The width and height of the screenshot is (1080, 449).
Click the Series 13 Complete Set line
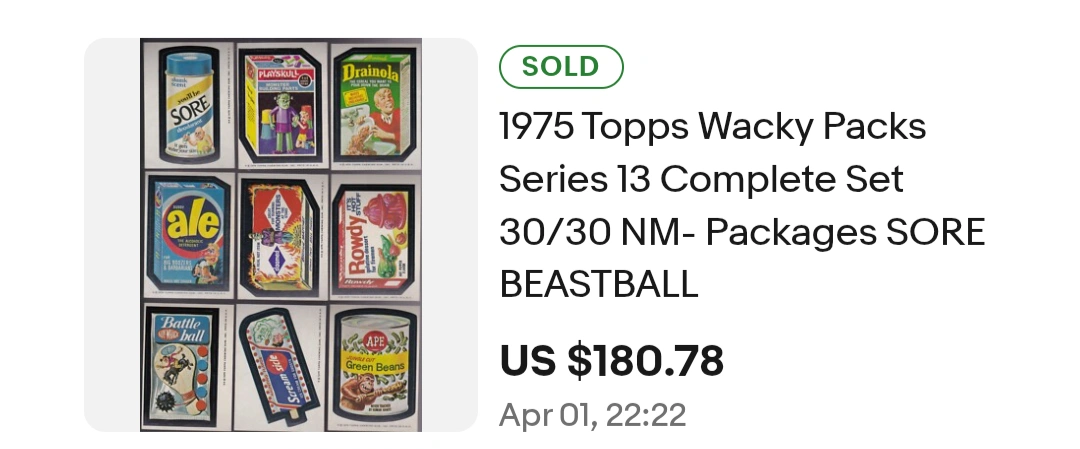[701, 179]
